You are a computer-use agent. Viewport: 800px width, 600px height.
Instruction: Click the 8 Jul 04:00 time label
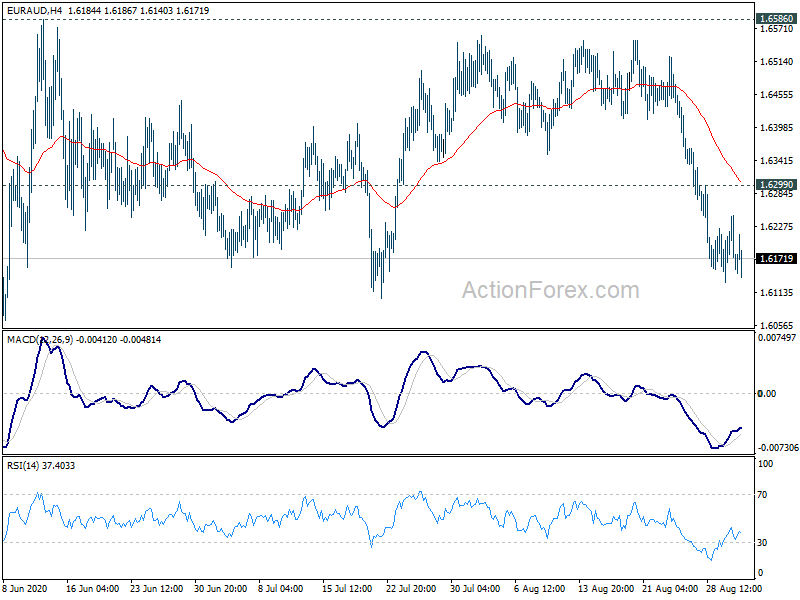coord(280,589)
